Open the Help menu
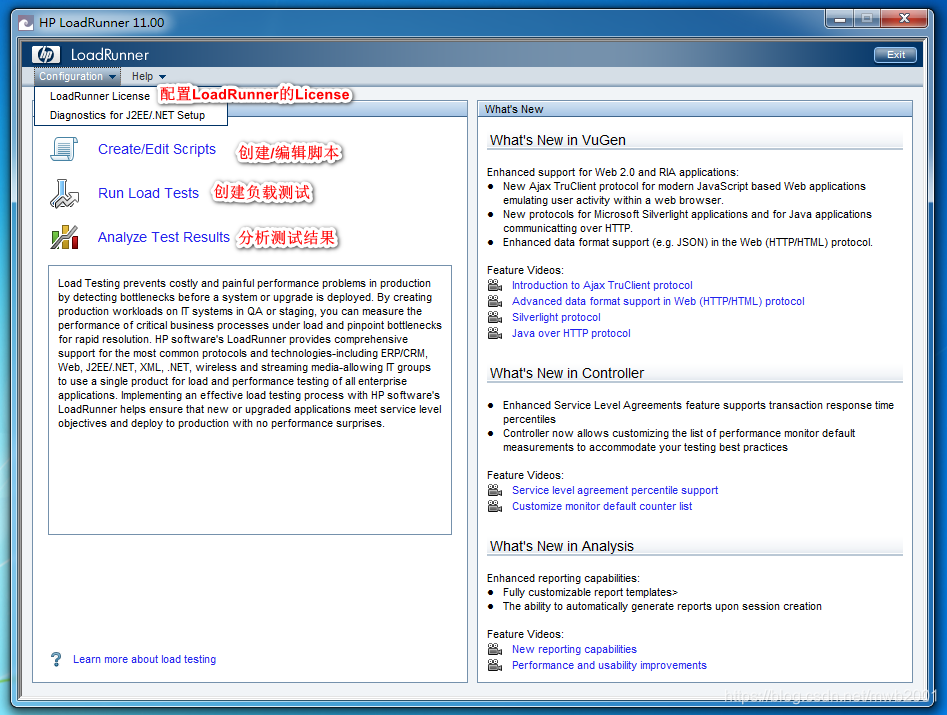Viewport: 947px width, 715px height. coord(149,76)
